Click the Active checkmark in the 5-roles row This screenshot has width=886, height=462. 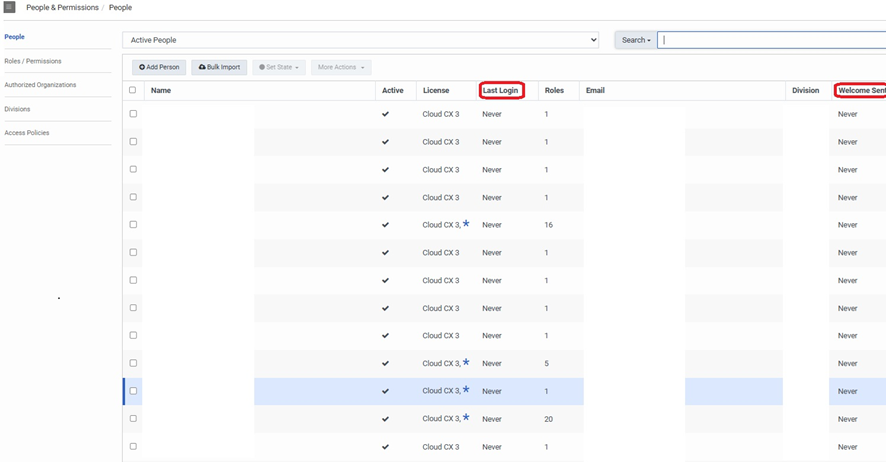click(385, 363)
